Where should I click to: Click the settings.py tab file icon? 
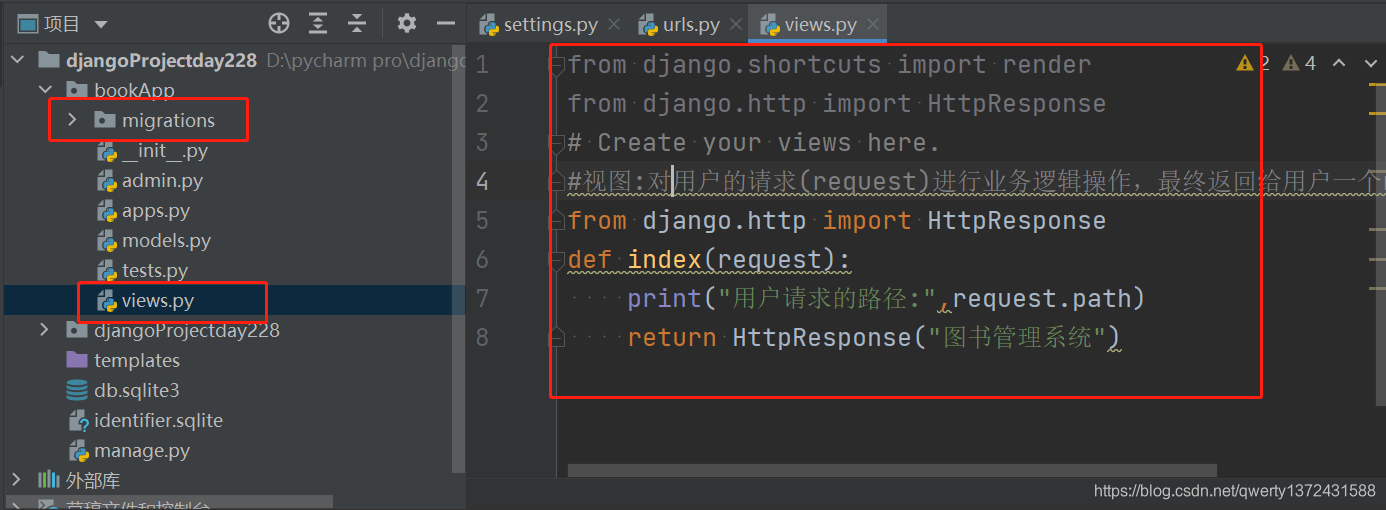(489, 24)
